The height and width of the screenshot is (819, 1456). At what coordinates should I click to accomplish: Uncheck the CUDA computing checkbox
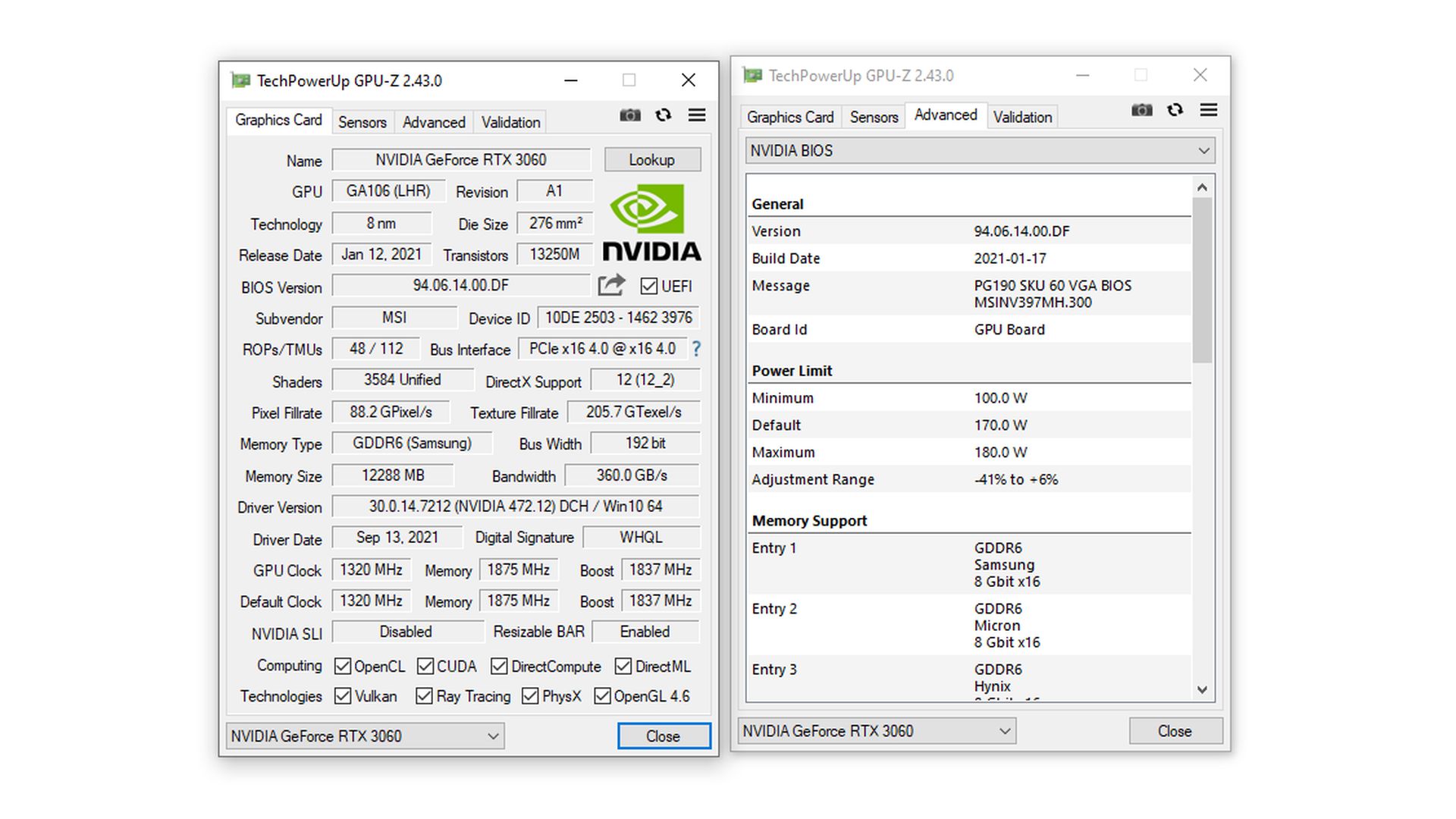click(425, 666)
